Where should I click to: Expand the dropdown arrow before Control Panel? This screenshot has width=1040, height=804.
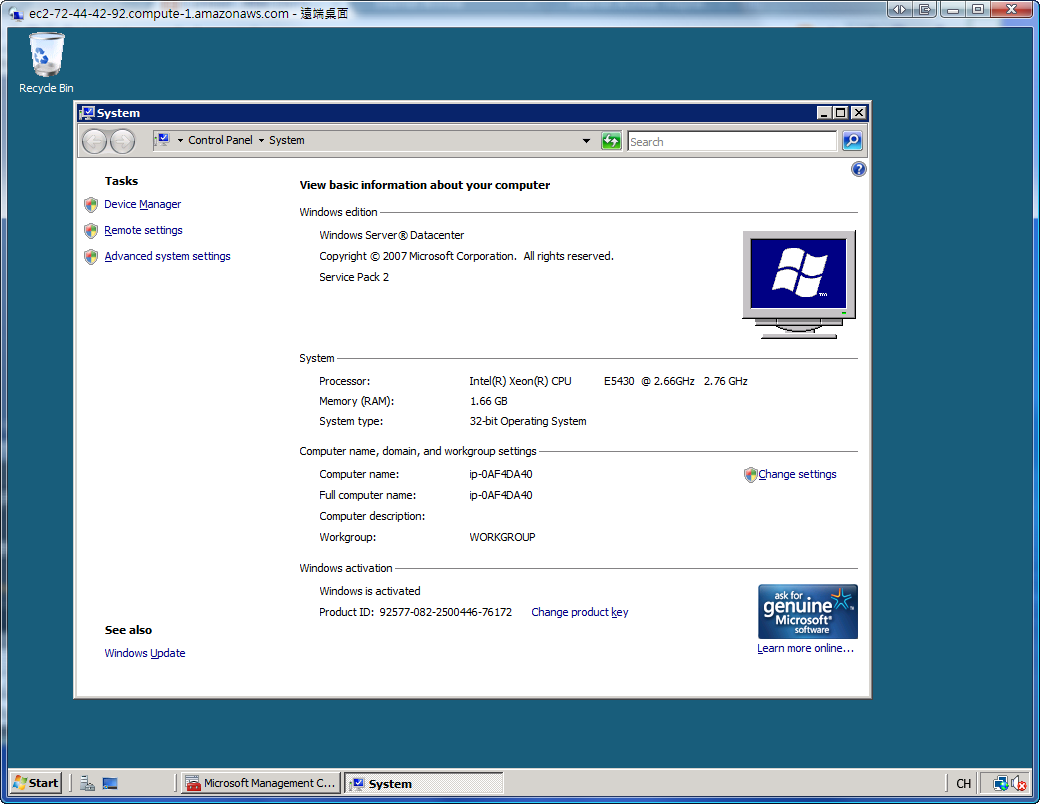coord(180,141)
